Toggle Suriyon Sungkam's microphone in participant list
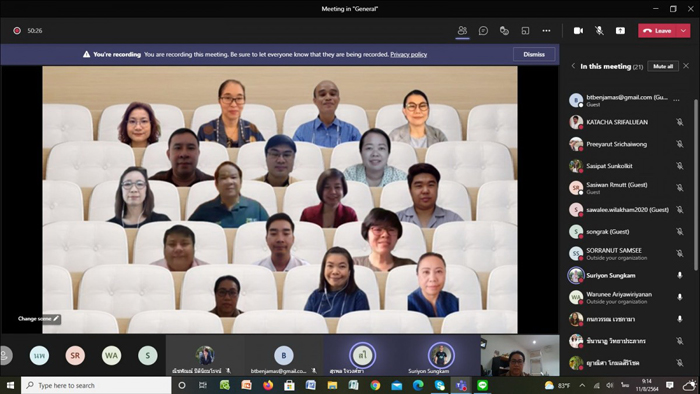 coord(679,275)
